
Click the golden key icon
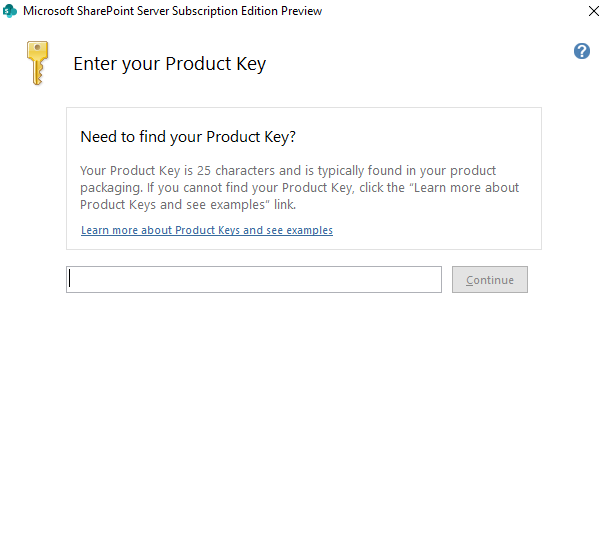(37, 63)
